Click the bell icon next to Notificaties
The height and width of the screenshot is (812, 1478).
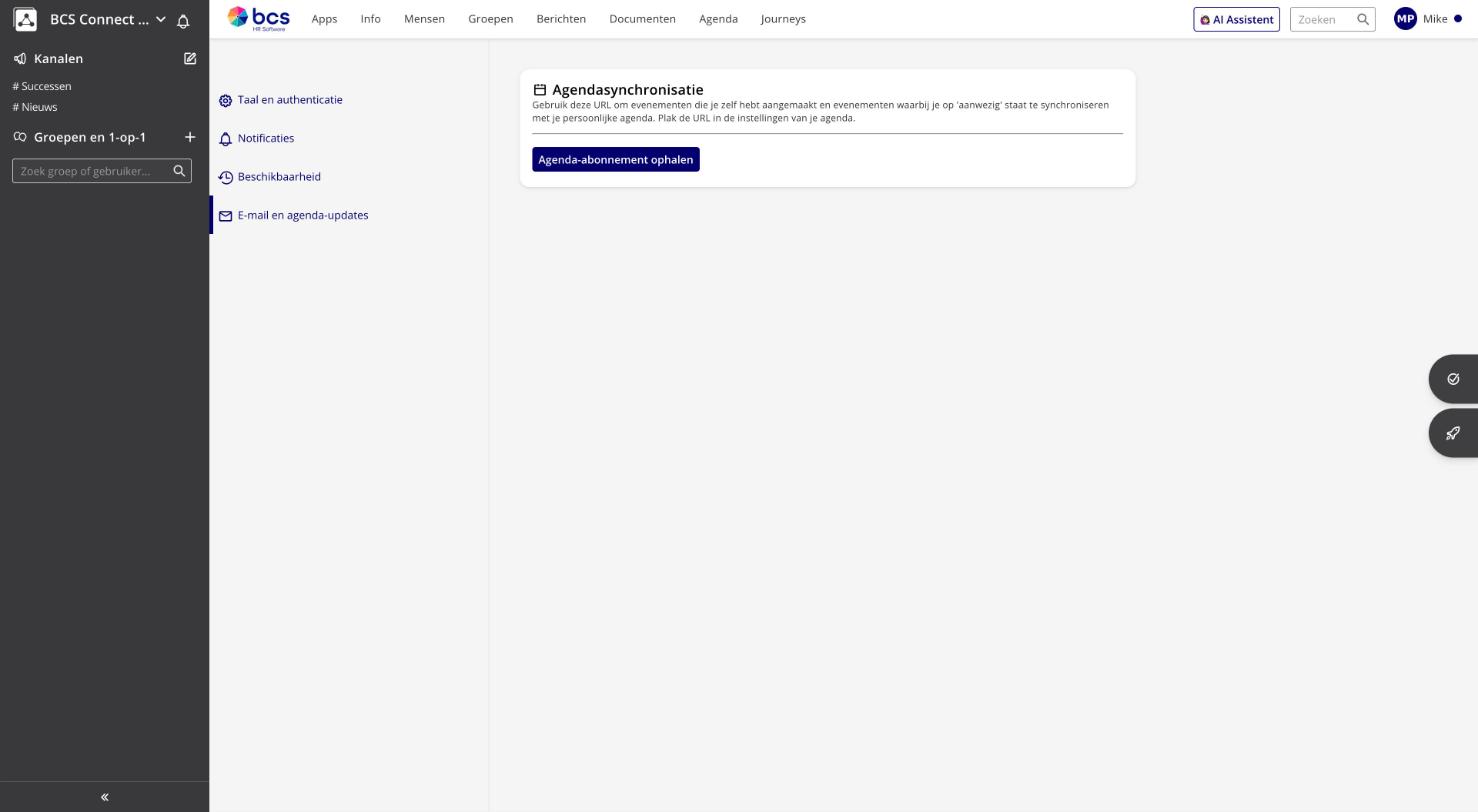pos(226,139)
